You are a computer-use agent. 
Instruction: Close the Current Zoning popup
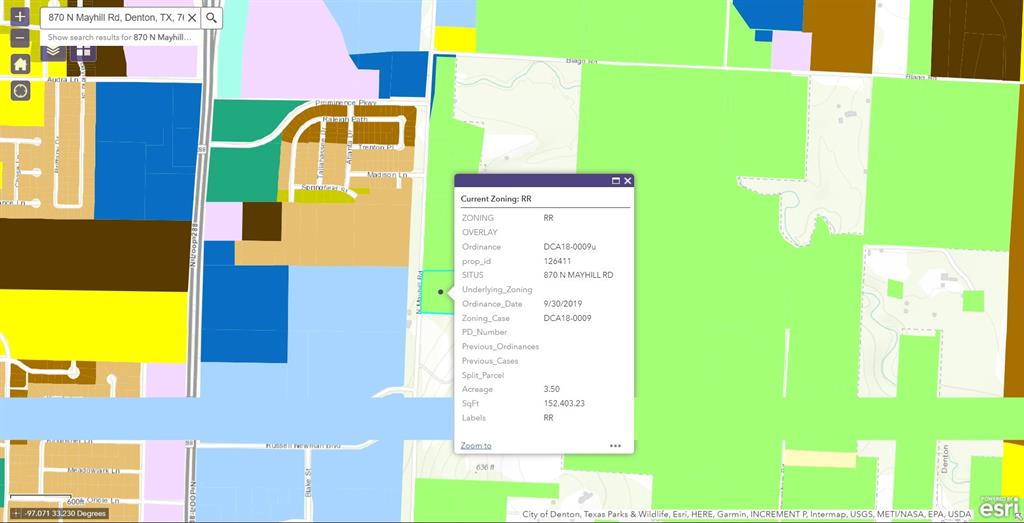[x=628, y=181]
